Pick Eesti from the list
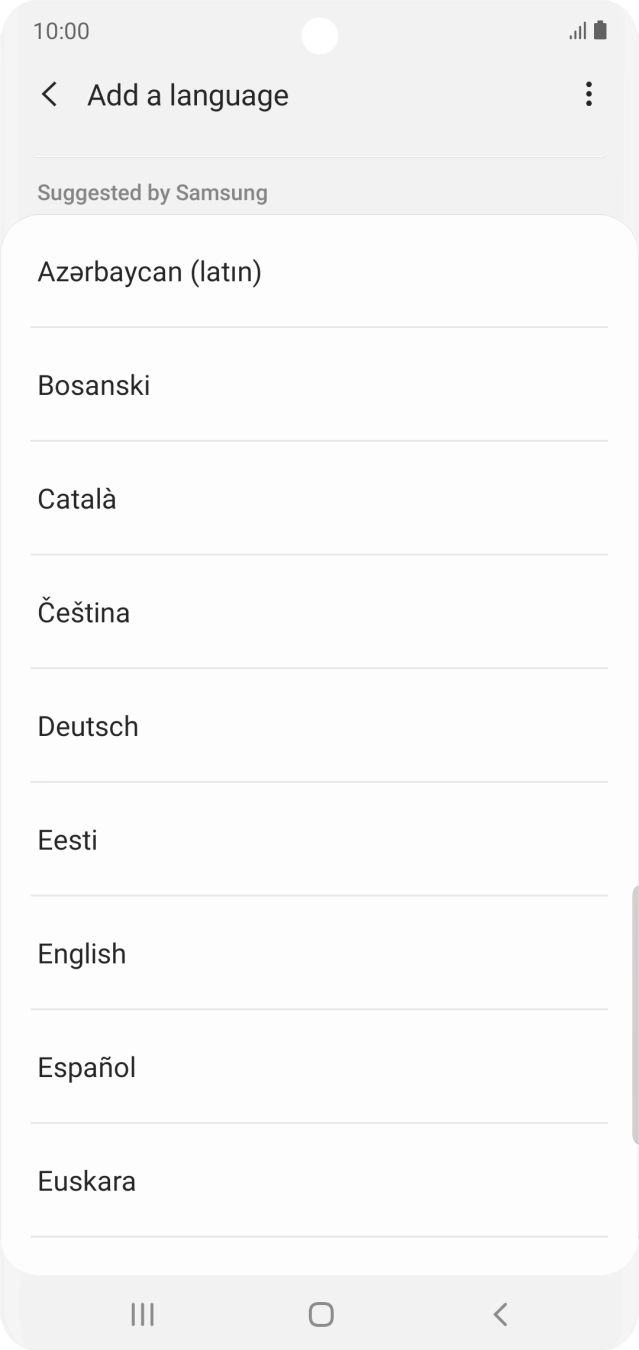 (66, 839)
